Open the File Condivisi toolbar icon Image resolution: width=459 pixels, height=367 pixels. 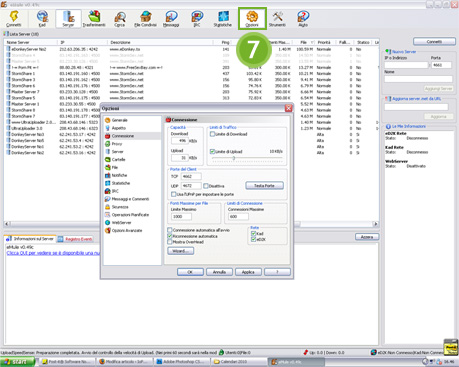click(145, 19)
